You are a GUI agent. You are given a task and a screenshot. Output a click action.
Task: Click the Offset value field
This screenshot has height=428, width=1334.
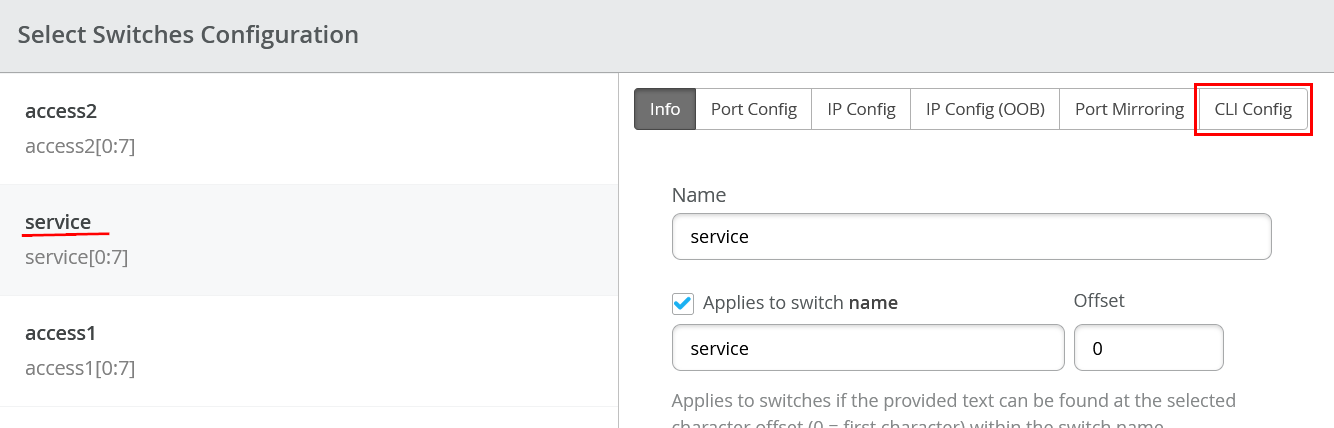coord(1148,348)
